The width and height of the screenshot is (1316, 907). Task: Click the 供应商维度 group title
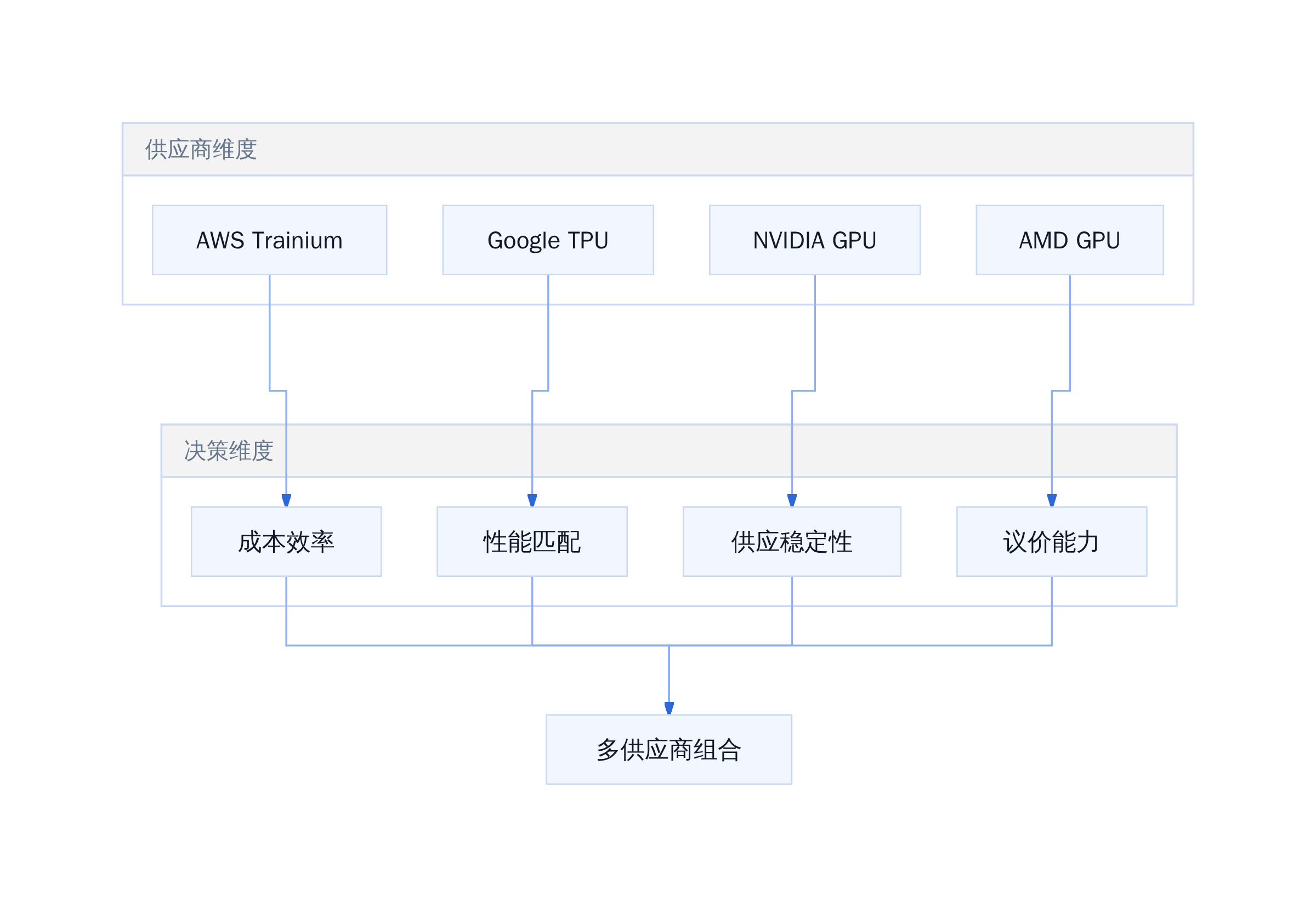(x=201, y=150)
